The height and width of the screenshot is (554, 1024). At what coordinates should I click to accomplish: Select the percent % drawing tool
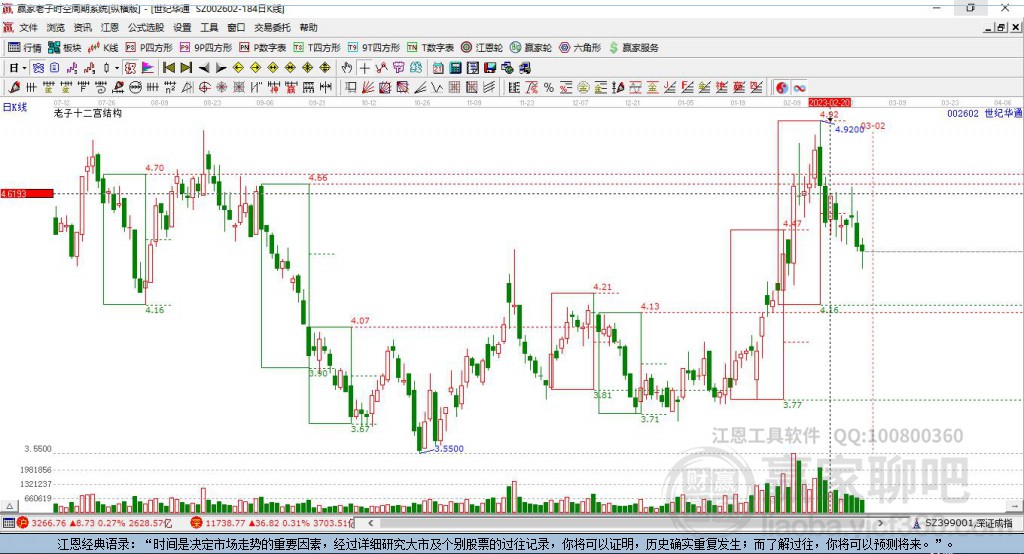click(549, 88)
